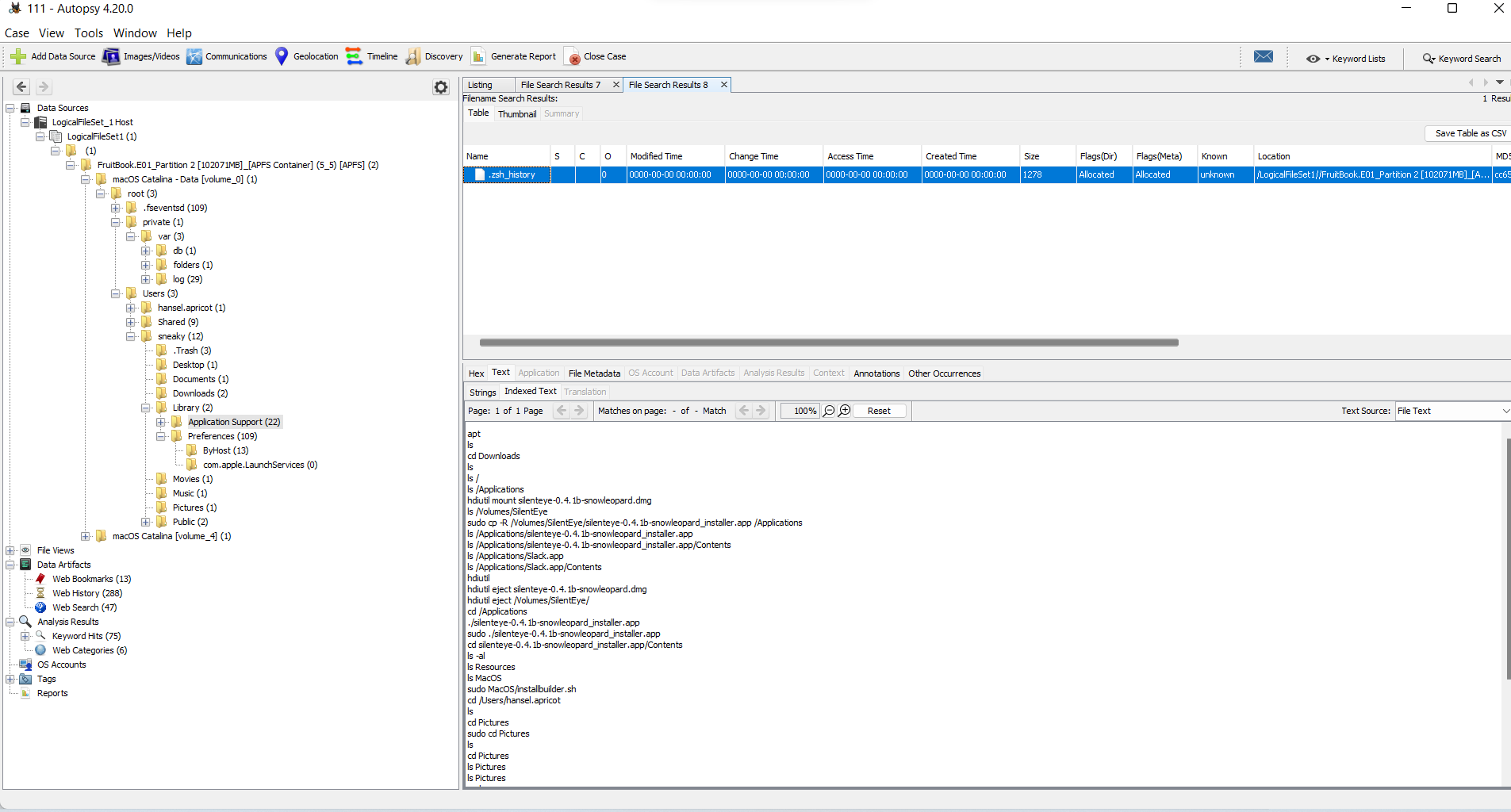Open the Hex content tab
Screen dimensions: 1511x812
click(476, 373)
